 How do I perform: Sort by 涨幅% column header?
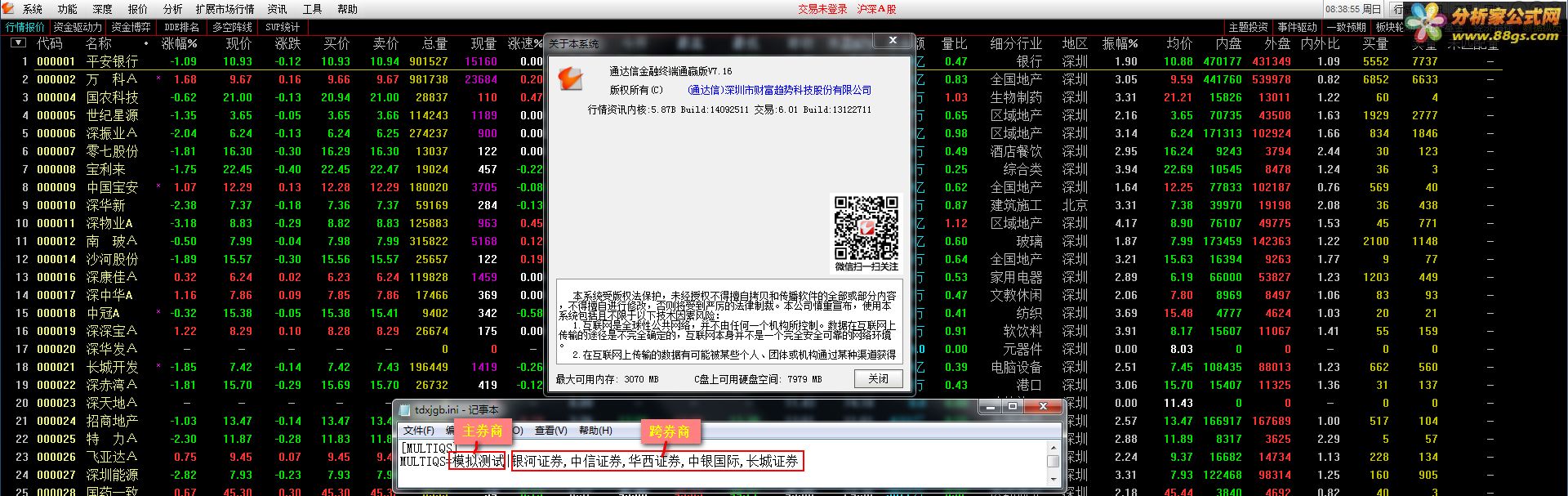coord(180,43)
